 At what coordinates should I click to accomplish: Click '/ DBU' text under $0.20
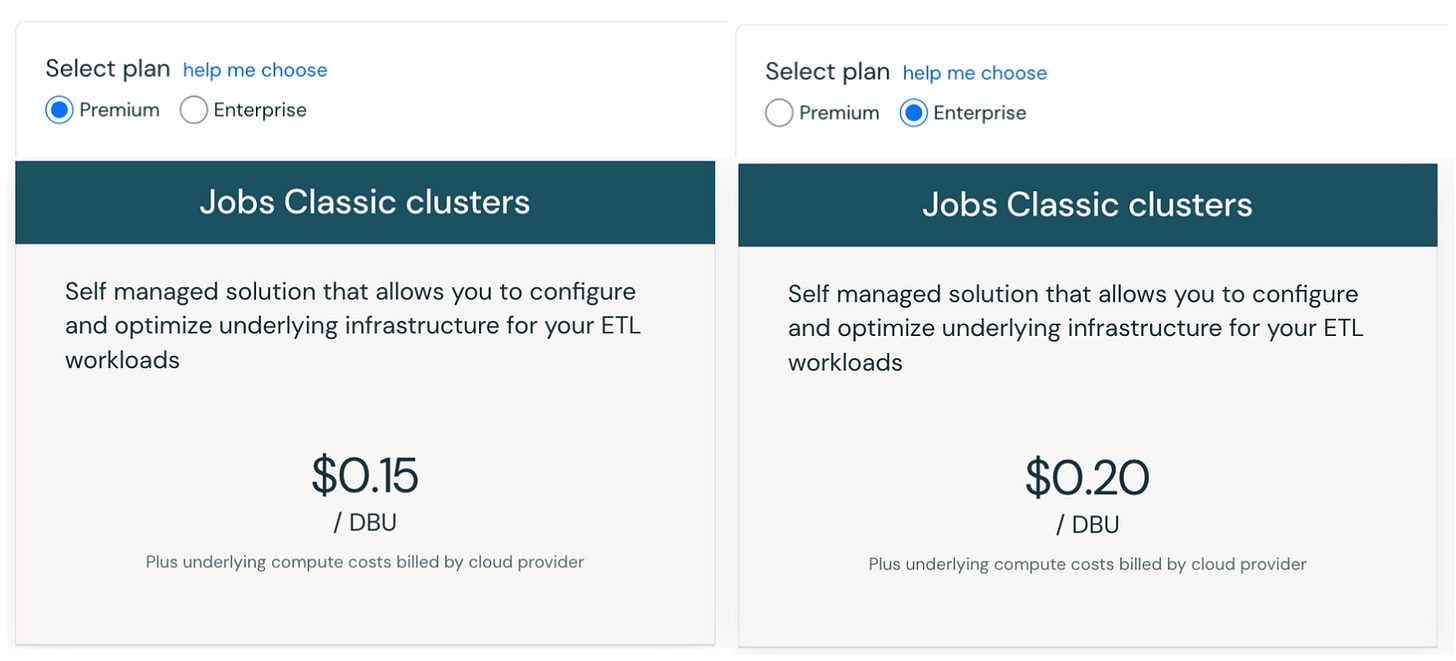(x=1087, y=525)
